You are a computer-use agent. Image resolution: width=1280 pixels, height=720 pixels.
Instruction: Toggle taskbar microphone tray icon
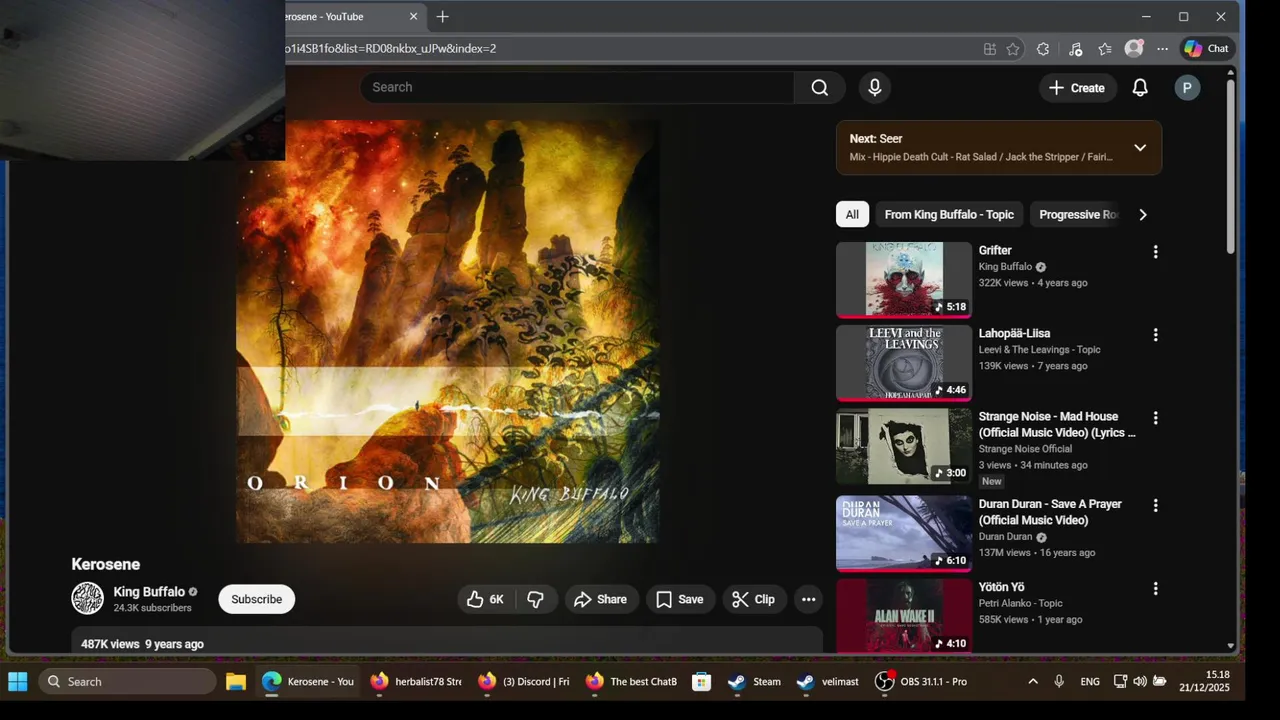tap(1059, 681)
